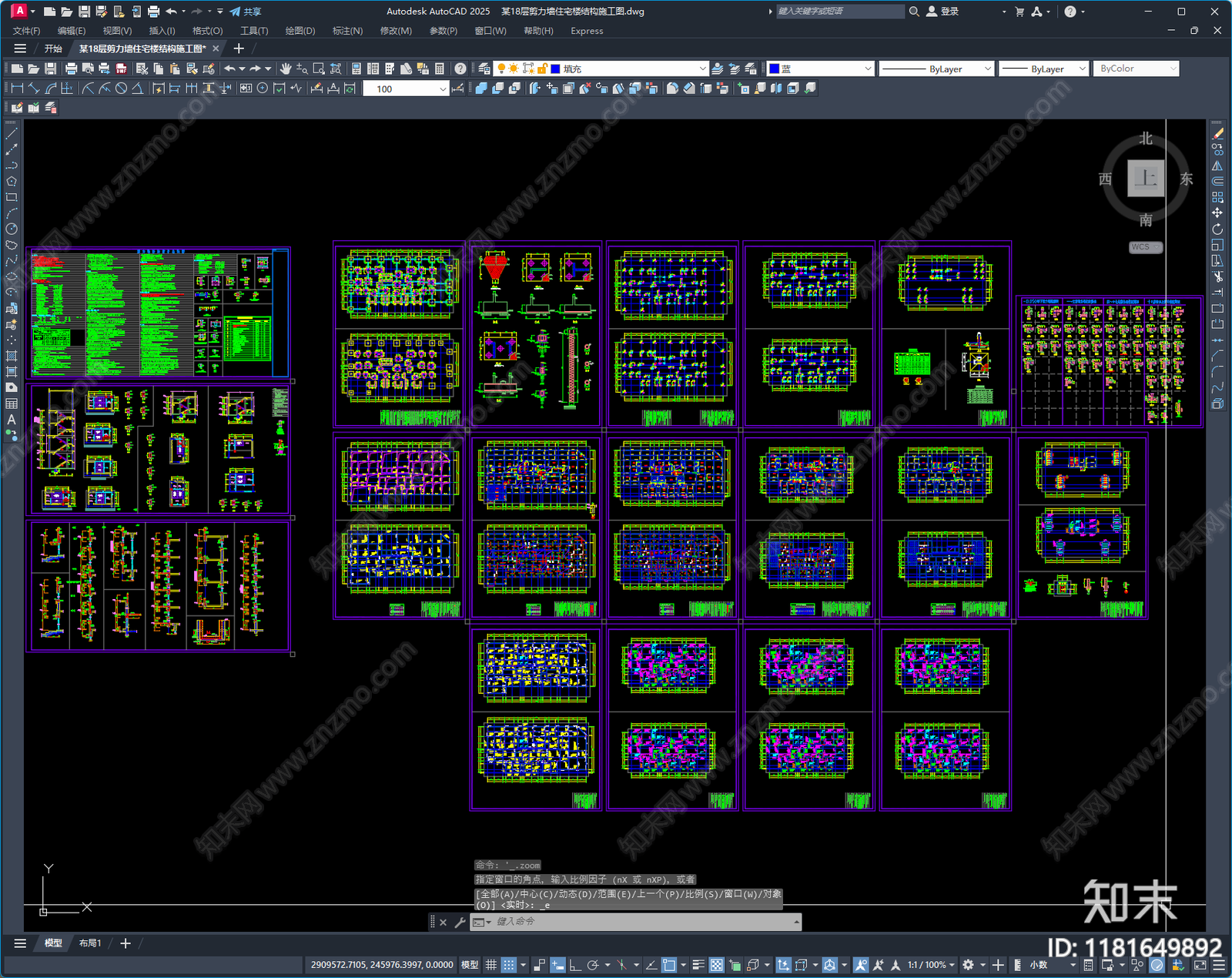
Task: Select the Move tool in modify toolbar
Action: (1217, 213)
